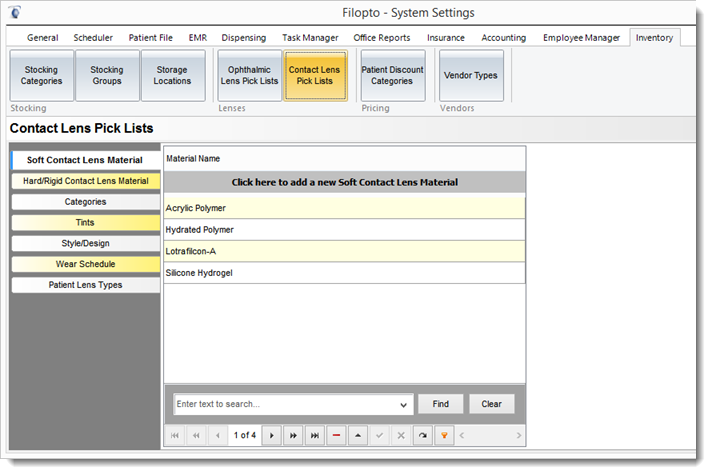Select Soft Contact Lens Material list
Viewport: 711px width, 474px height.
tap(85, 160)
